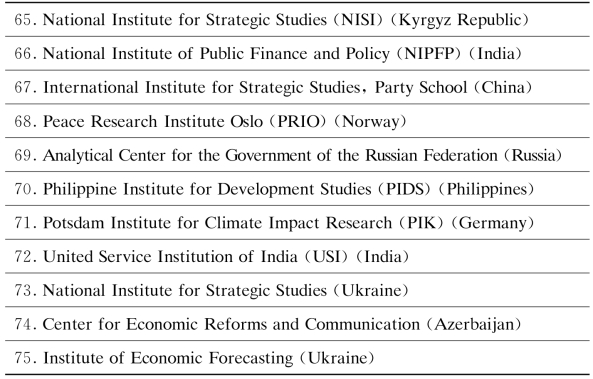This screenshot has height=379, width=593.
Task: Click the row number 70
Action: [x=23, y=189]
